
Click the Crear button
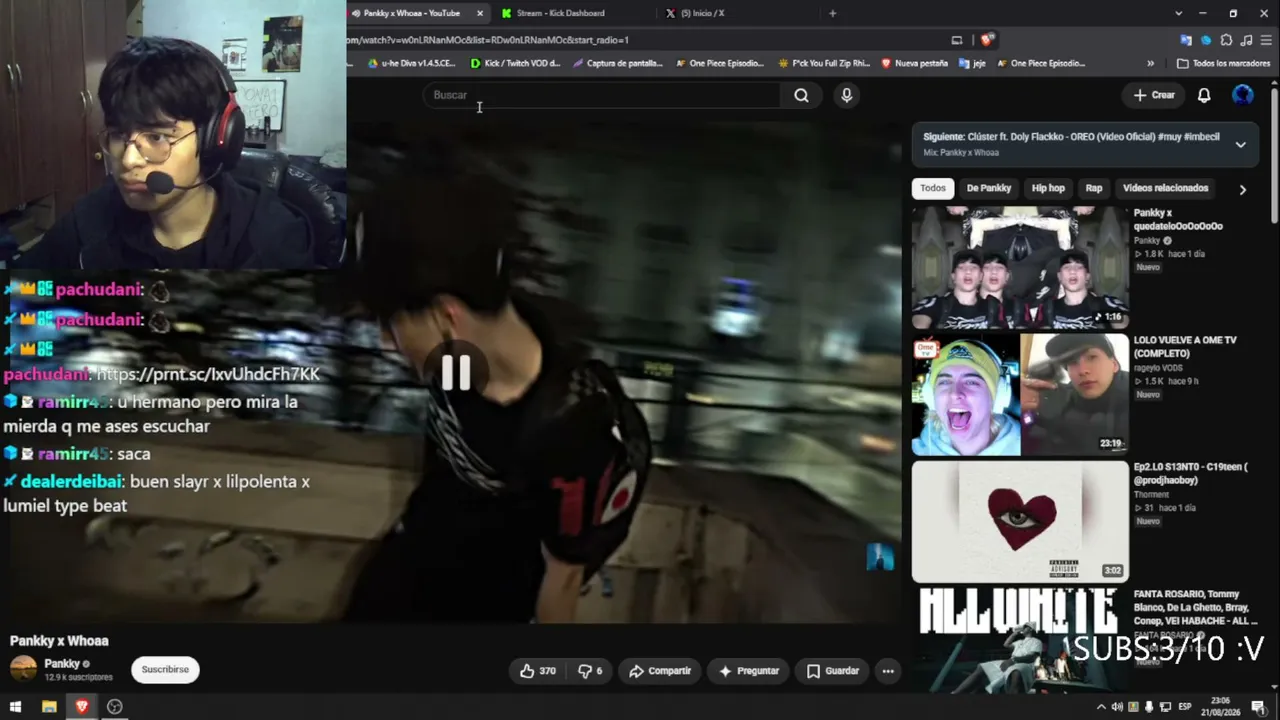pos(1155,95)
